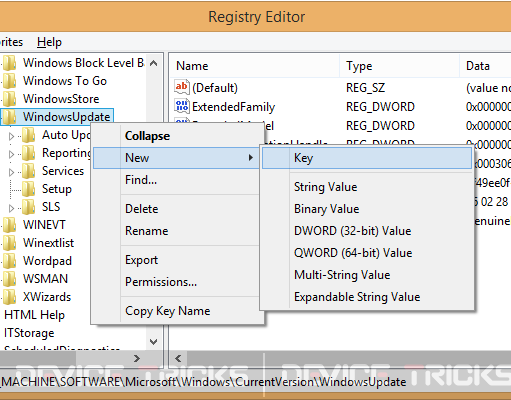This screenshot has width=511, height=400.
Task: Click the WindowsUpdate folder icon
Action: (9, 117)
